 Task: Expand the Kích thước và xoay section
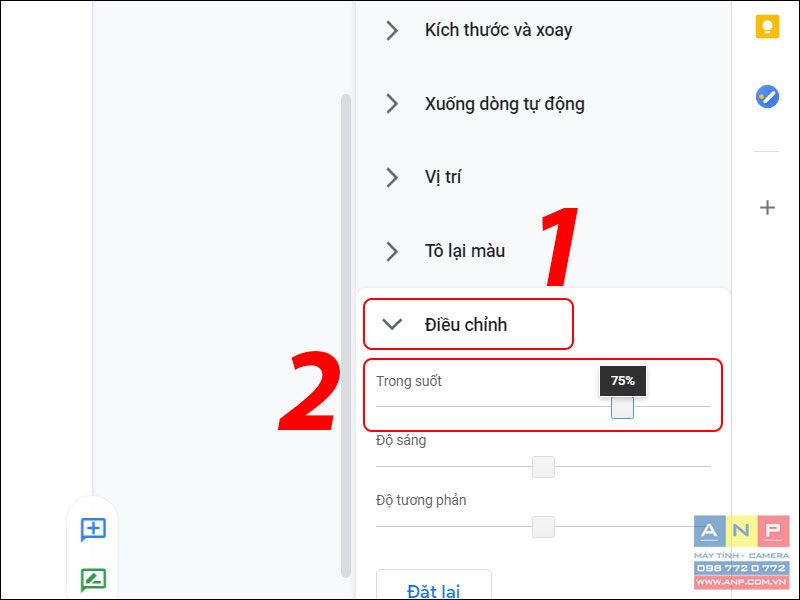pos(479,30)
